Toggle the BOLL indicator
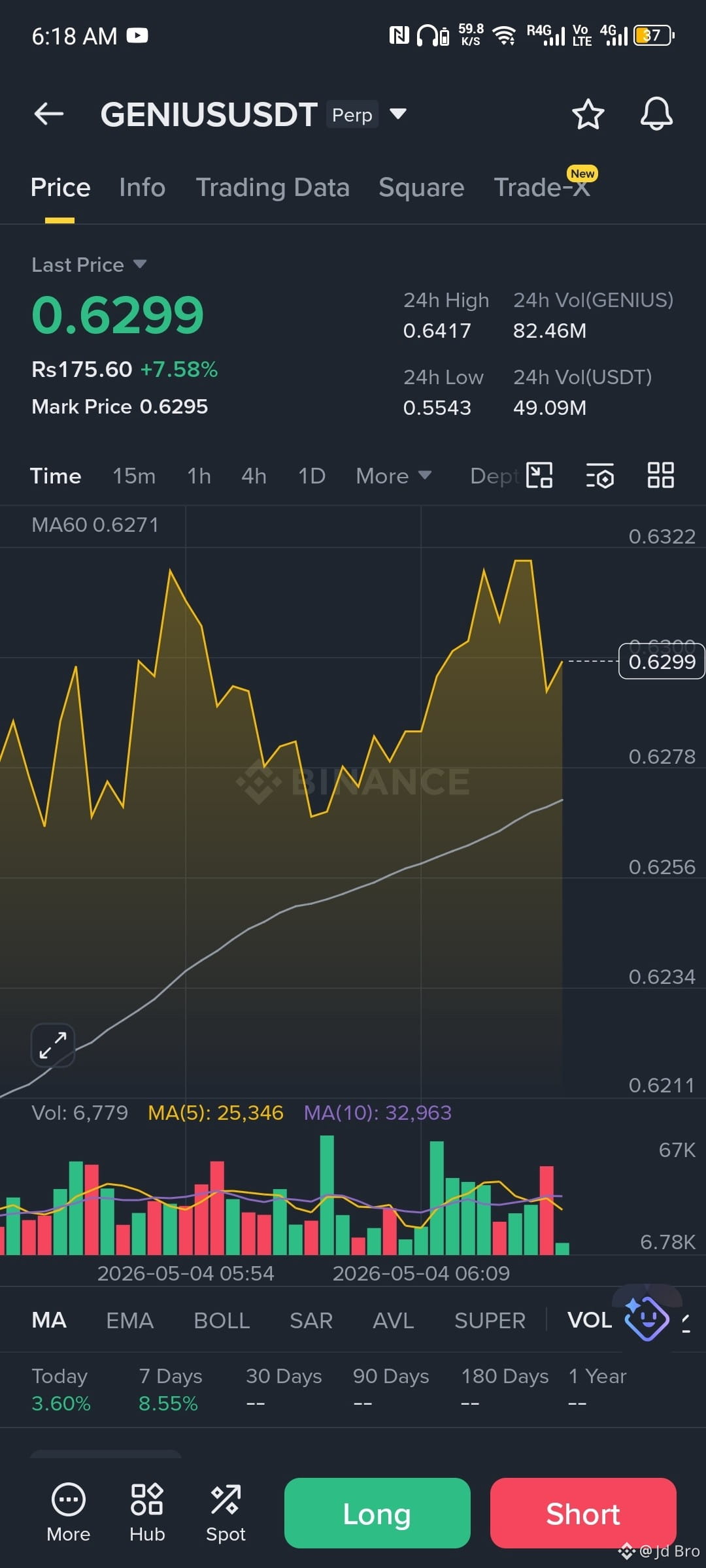 tap(222, 1320)
